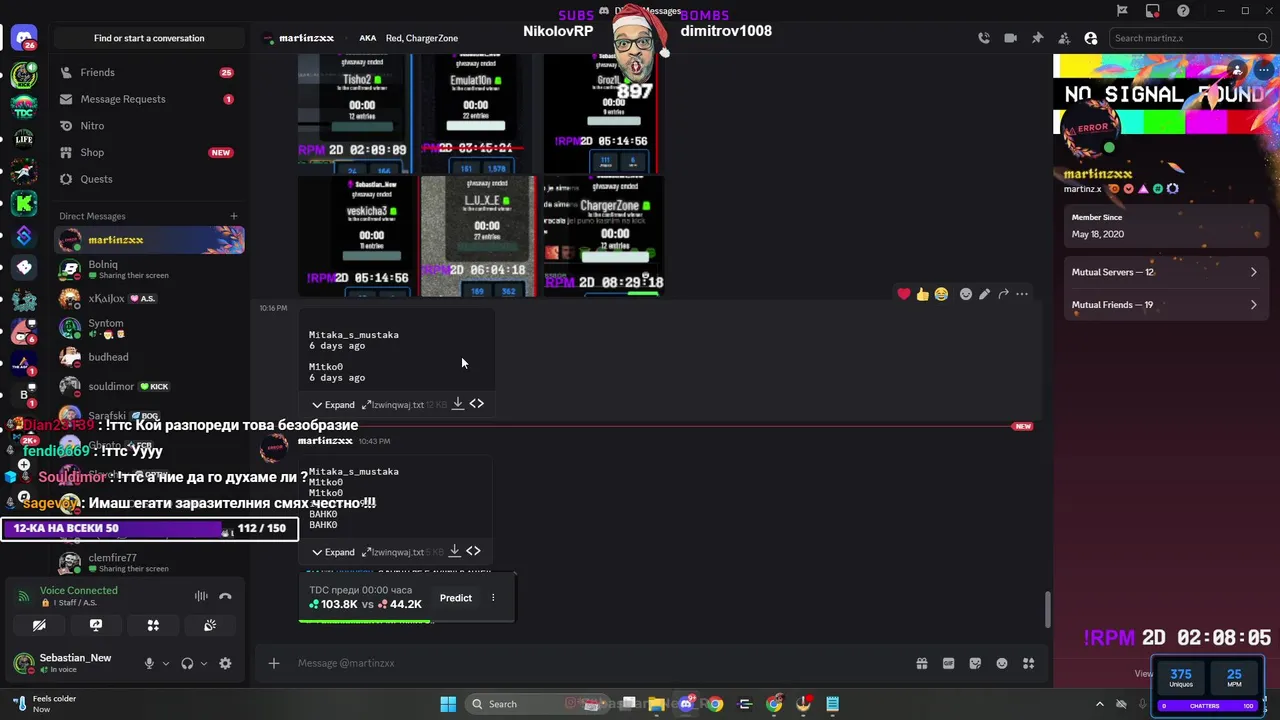React with the thumbs up emoji
Image resolution: width=1280 pixels, height=720 pixels.
pyautogui.click(x=922, y=294)
